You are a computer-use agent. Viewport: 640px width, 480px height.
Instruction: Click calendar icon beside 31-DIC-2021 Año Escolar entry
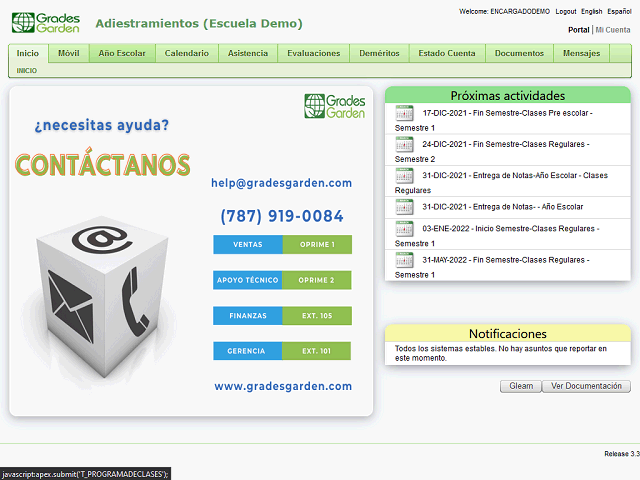point(404,207)
